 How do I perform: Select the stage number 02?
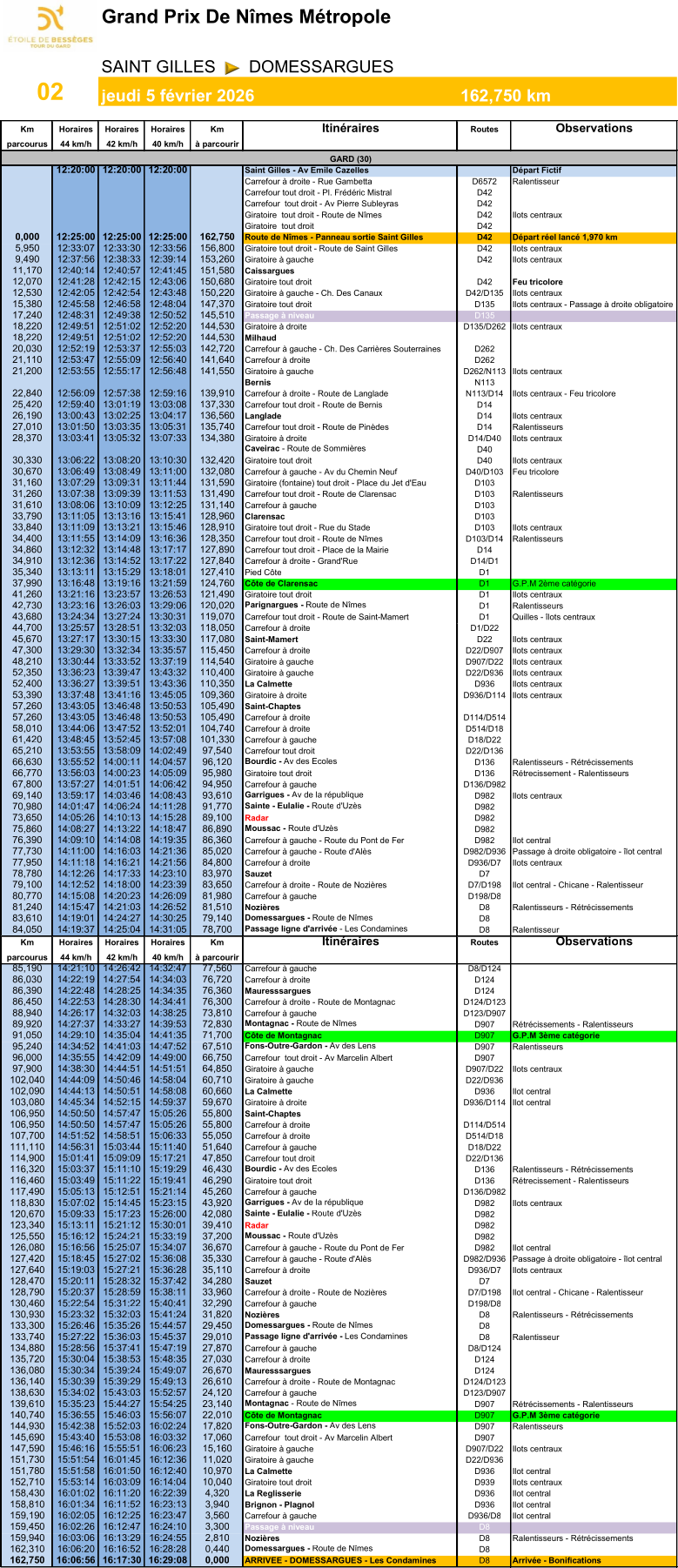point(50,92)
